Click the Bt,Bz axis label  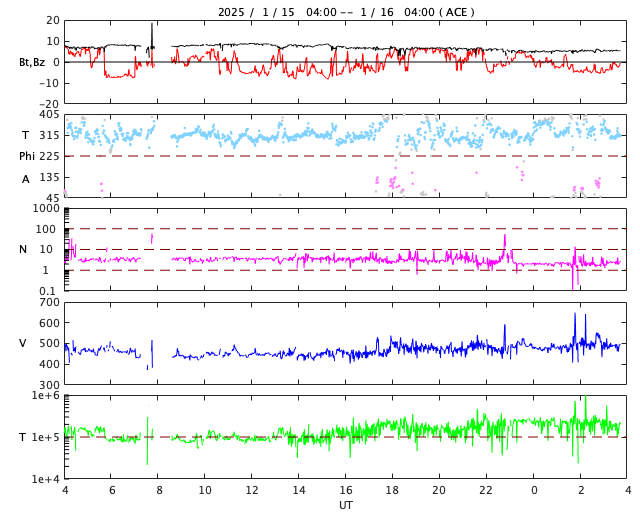point(32,62)
